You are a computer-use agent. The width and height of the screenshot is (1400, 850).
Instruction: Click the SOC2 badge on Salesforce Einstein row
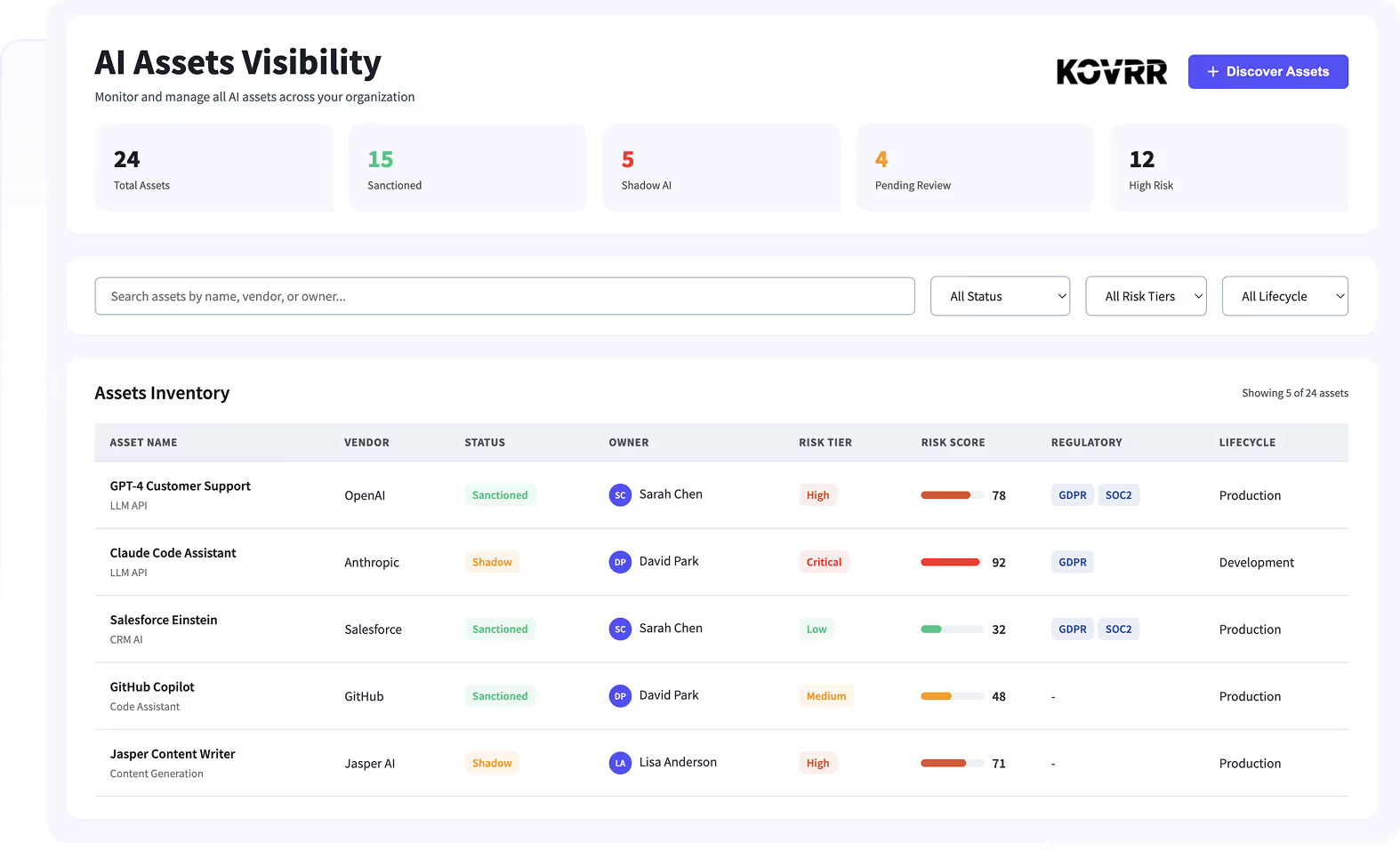pos(1118,629)
